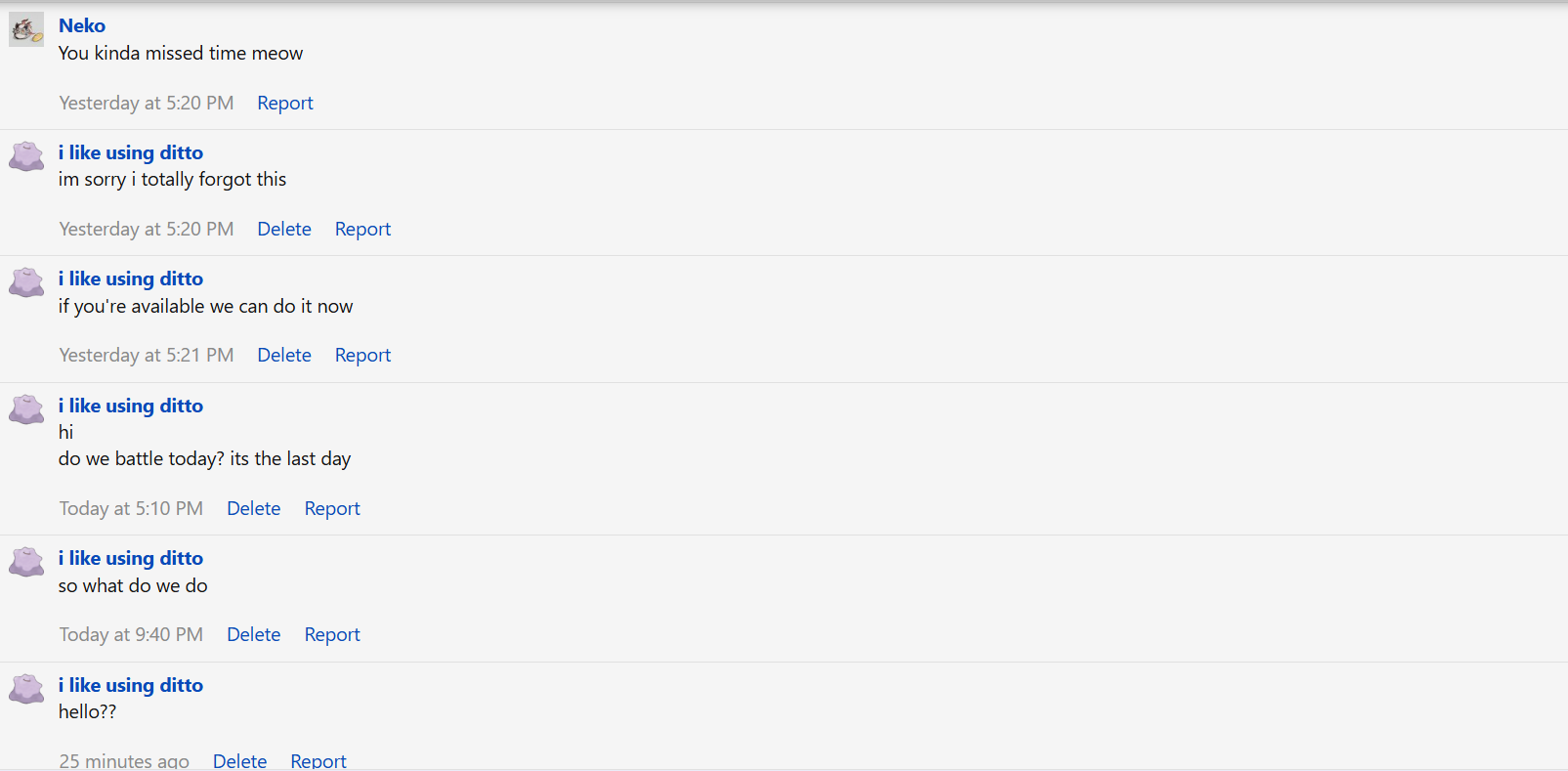
Task: Report Neko's "You kinda missed time meow" message
Action: point(285,103)
